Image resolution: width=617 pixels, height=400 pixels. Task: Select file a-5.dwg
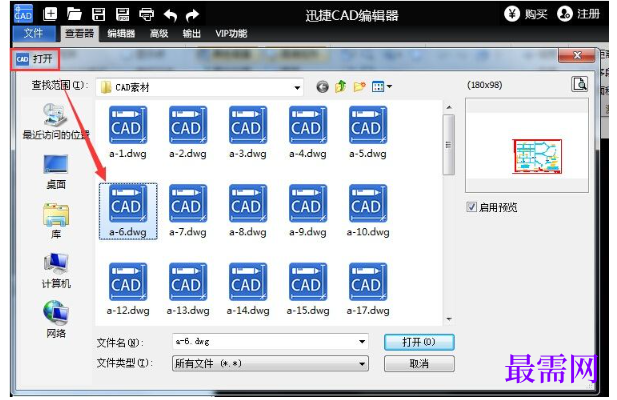click(368, 133)
